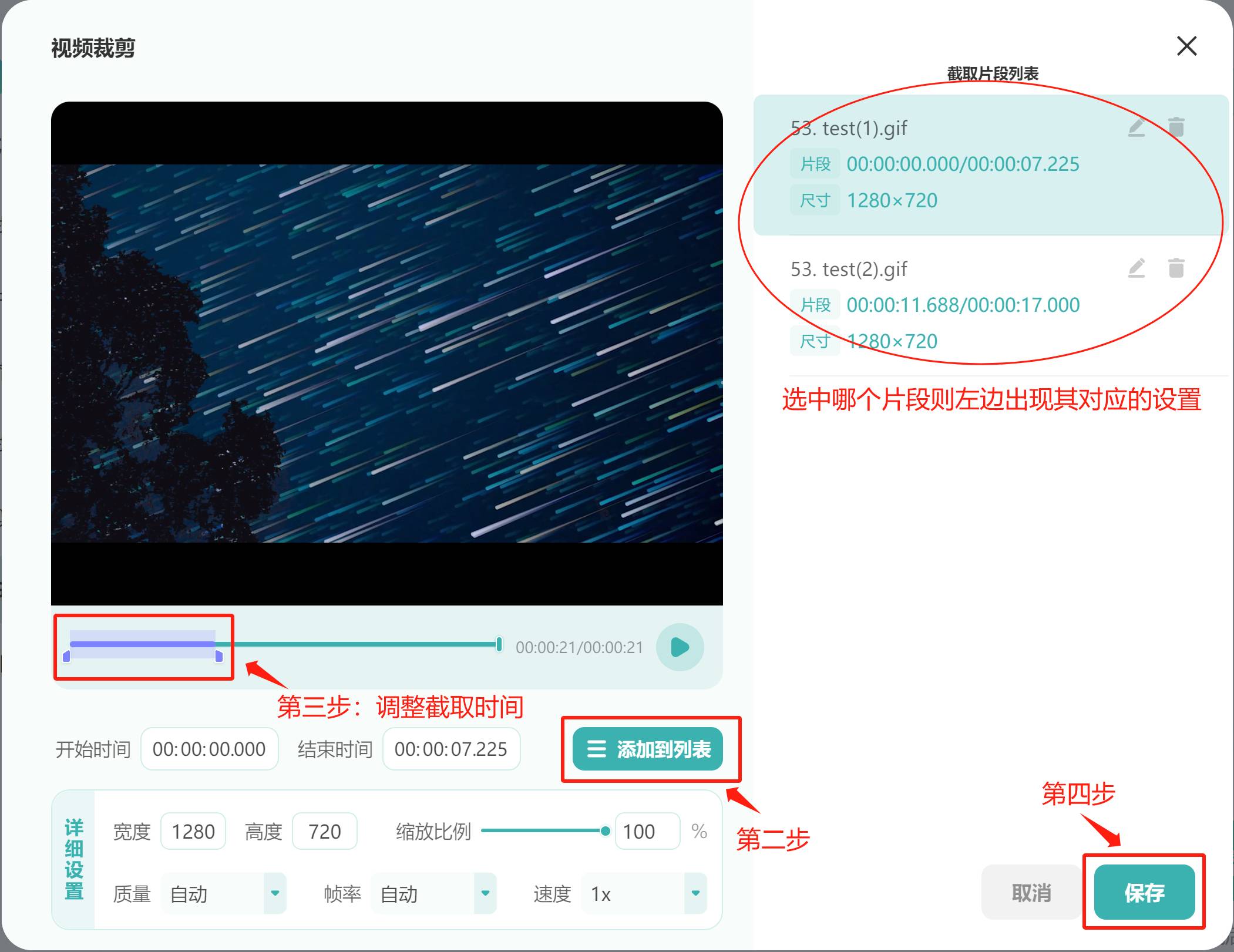Click the green playhead marker on the timeline
Image resolution: width=1234 pixels, height=952 pixels.
(499, 644)
